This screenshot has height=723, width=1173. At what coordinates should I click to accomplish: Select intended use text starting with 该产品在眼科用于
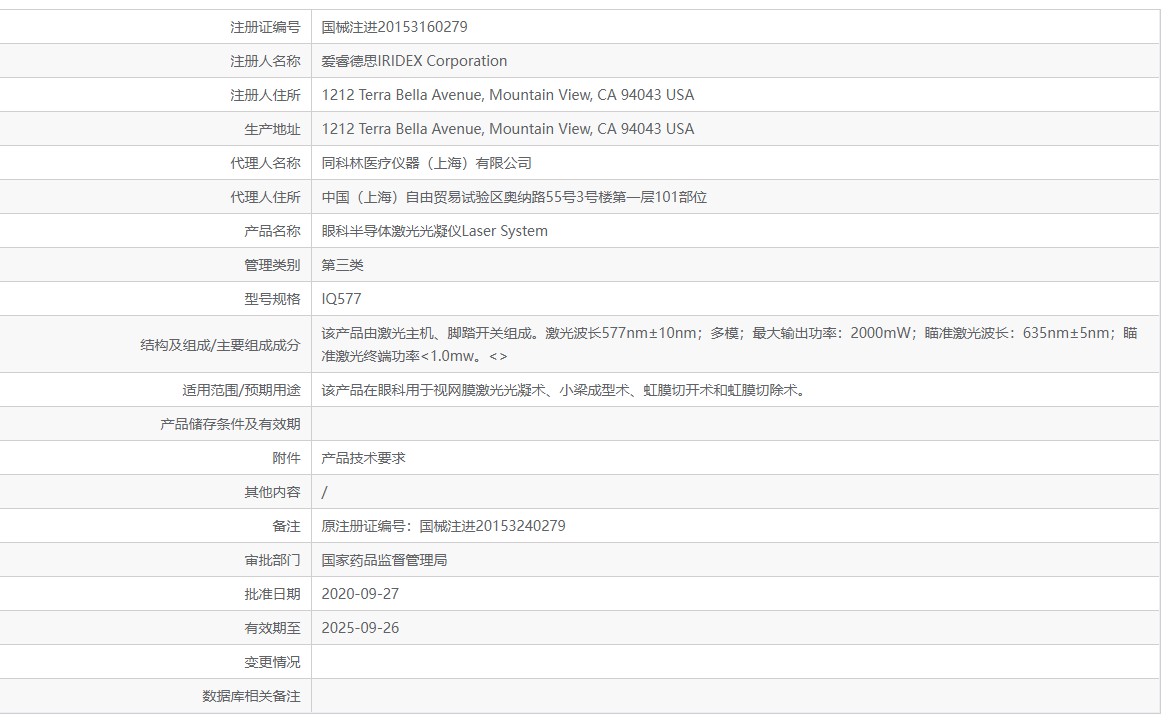point(566,390)
